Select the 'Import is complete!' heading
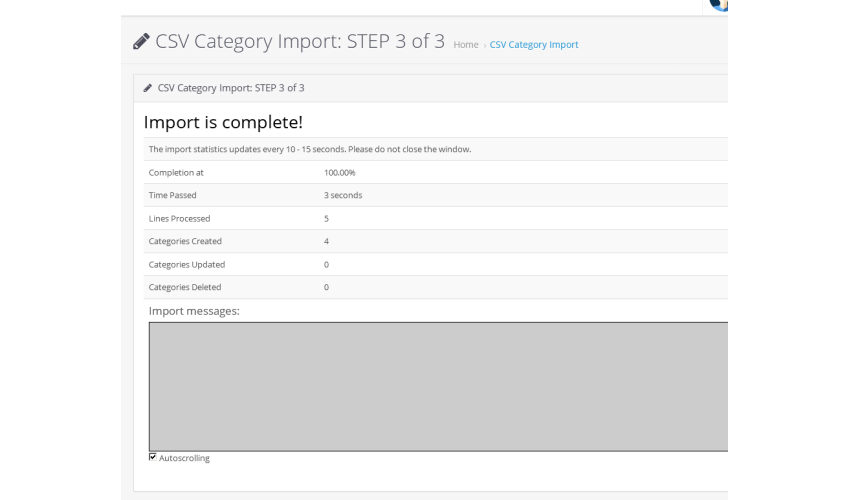850x500 pixels. [223, 122]
